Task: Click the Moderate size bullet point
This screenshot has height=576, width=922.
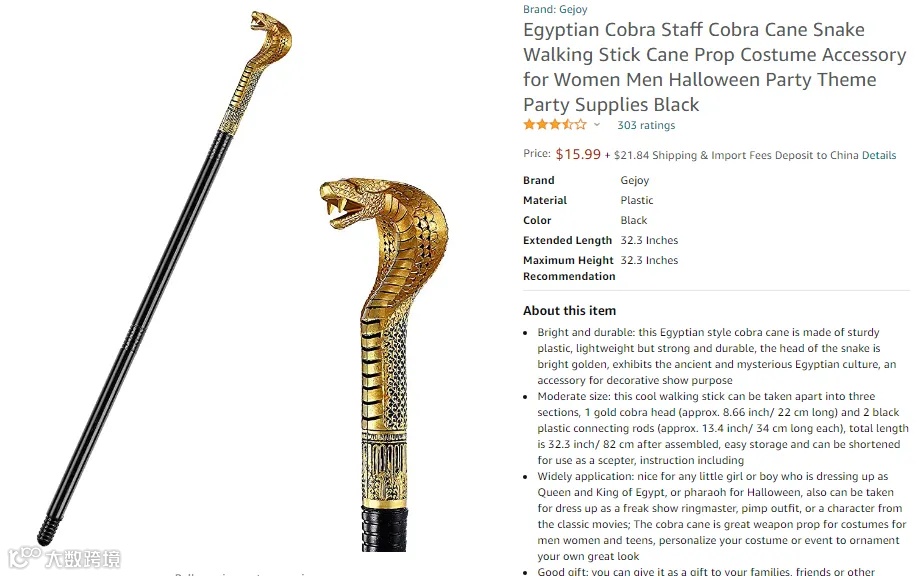Action: pos(722,428)
